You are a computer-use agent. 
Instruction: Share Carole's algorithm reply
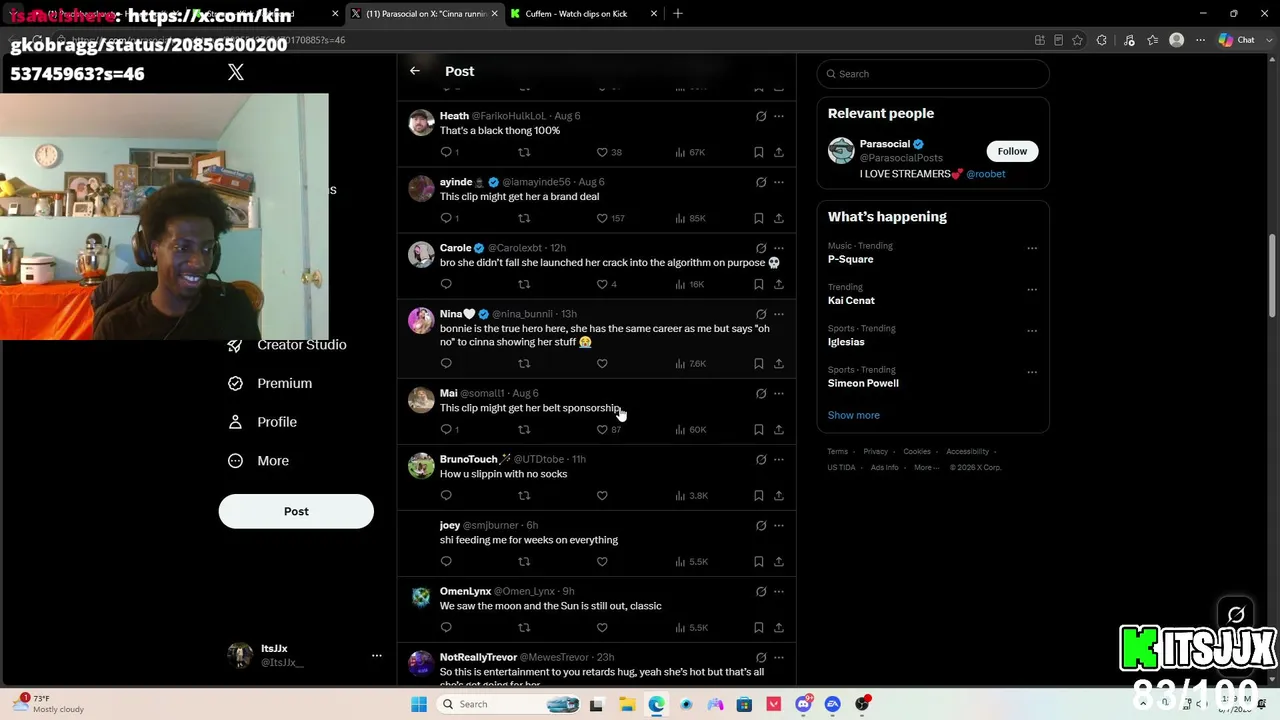779,284
